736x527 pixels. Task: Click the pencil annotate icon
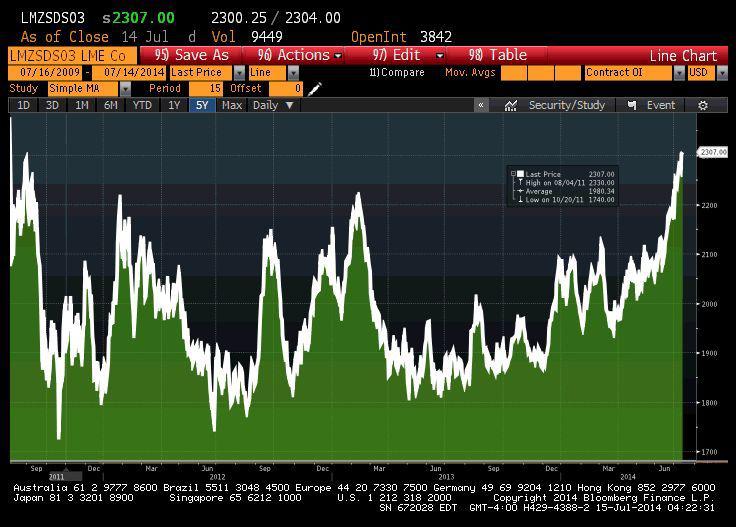(315, 89)
